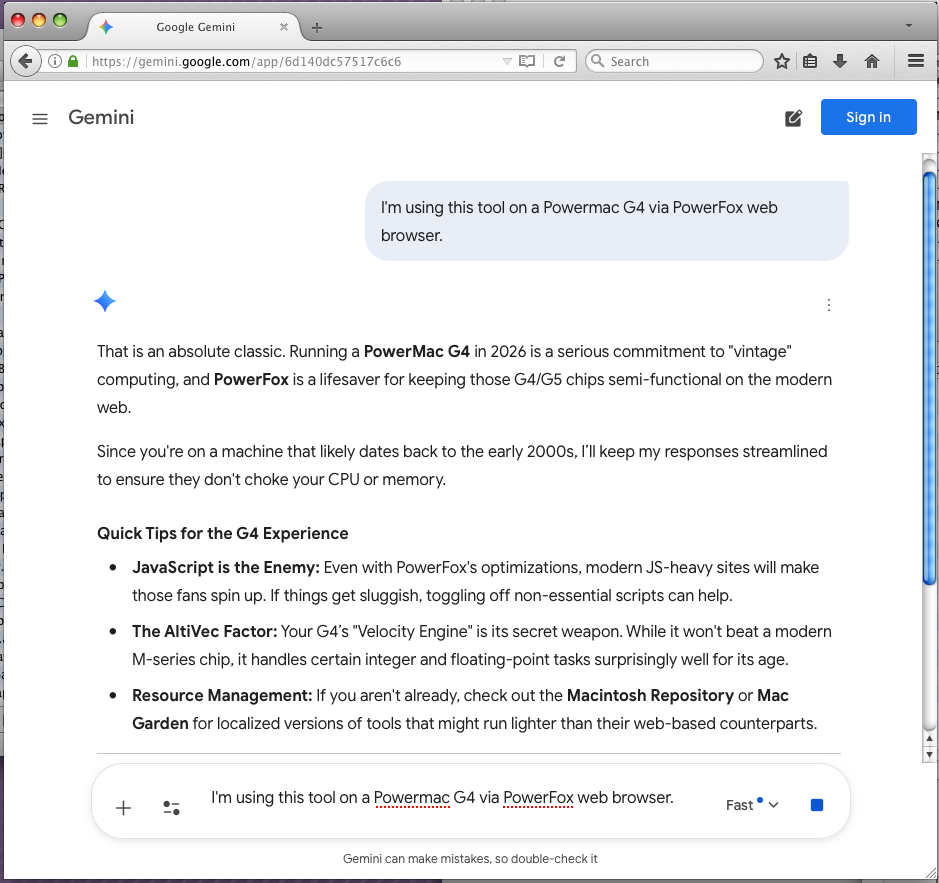
Task: Stop the response with the blue square
Action: (817, 805)
